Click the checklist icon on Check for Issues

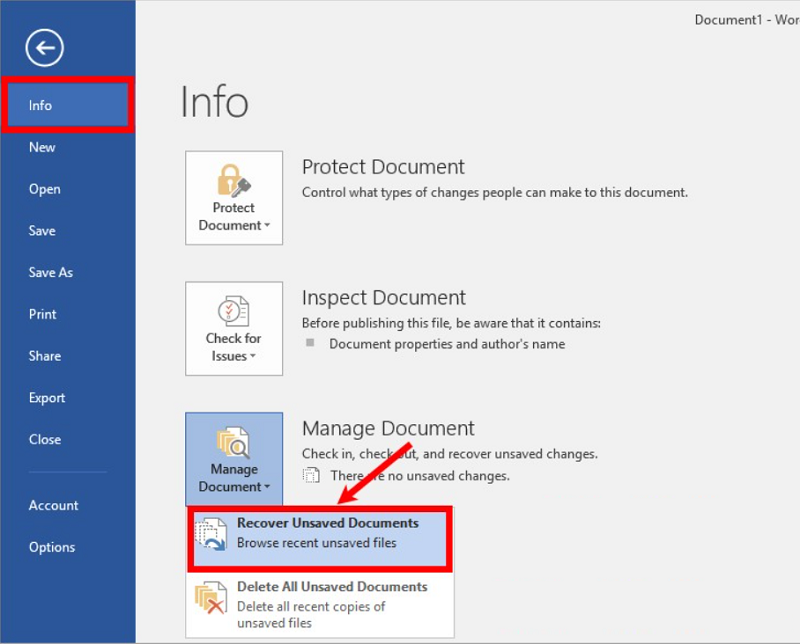[x=233, y=310]
